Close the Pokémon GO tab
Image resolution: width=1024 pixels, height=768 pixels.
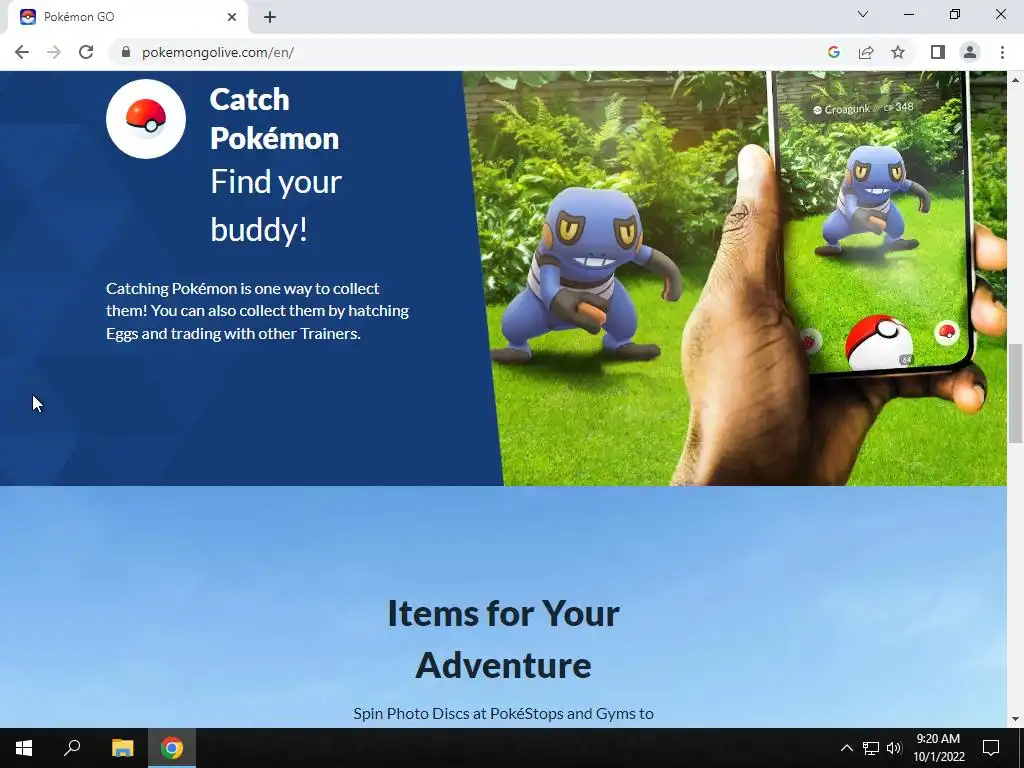pos(232,17)
